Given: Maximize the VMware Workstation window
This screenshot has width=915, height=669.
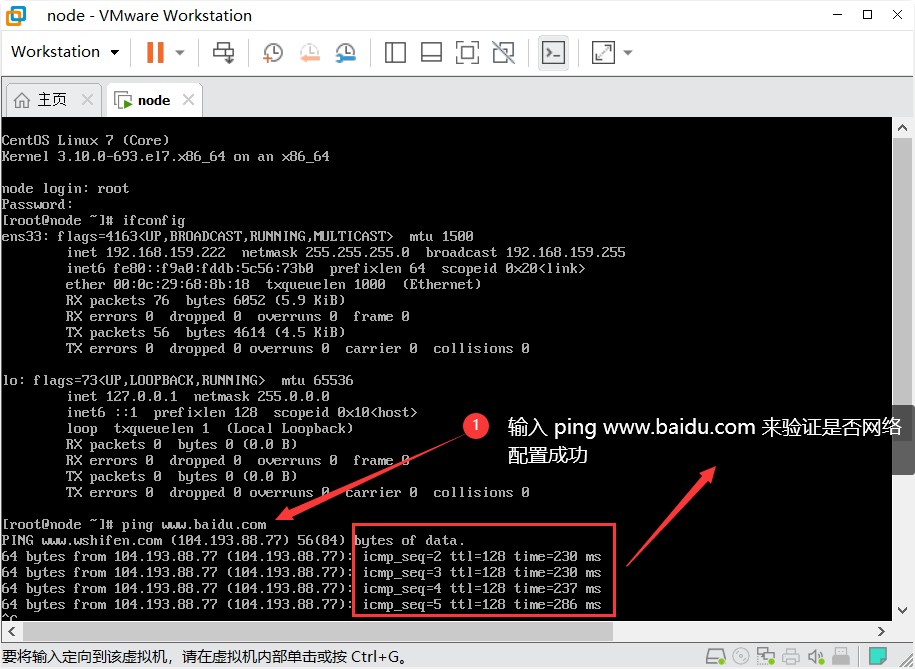Looking at the screenshot, I should point(868,15).
